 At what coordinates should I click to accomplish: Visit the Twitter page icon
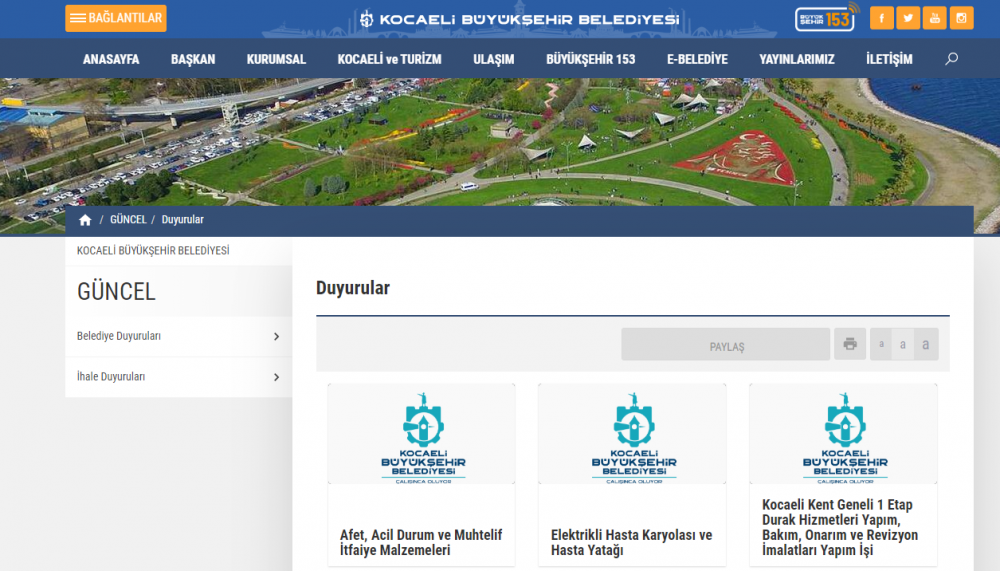(908, 19)
